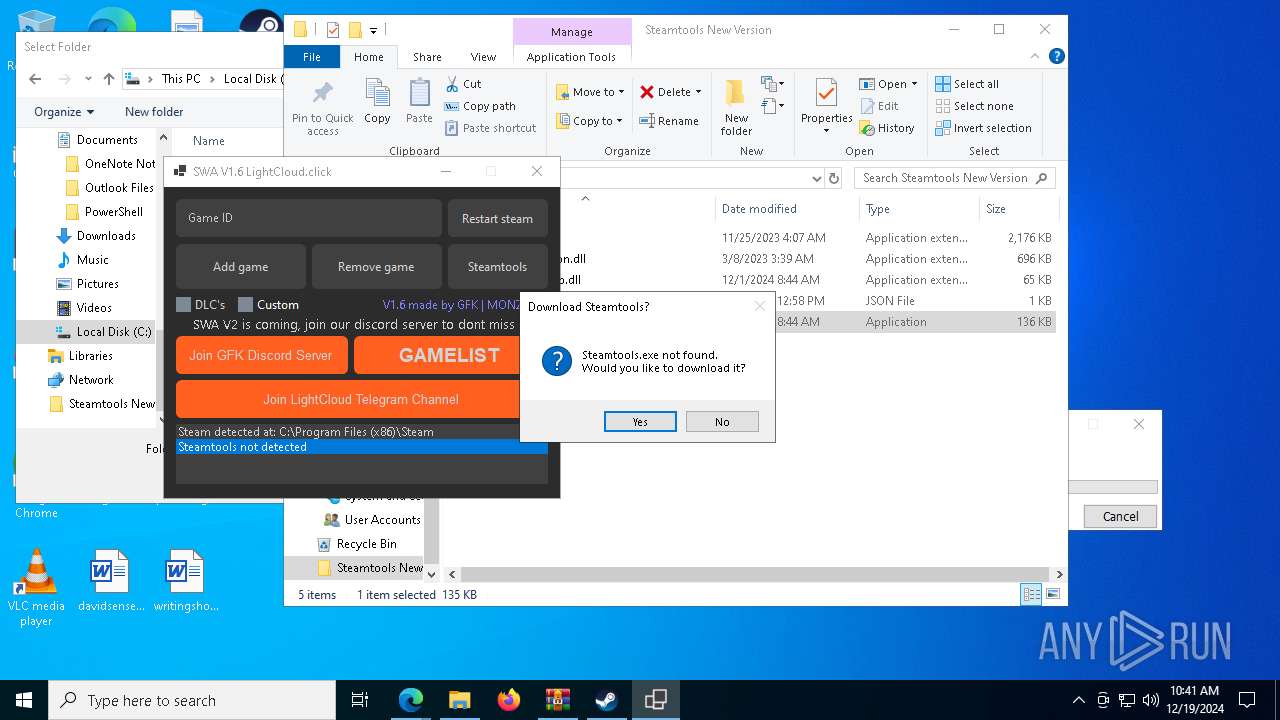The width and height of the screenshot is (1280, 720).
Task: Expand the Delete dropdown arrow
Action: point(698,92)
